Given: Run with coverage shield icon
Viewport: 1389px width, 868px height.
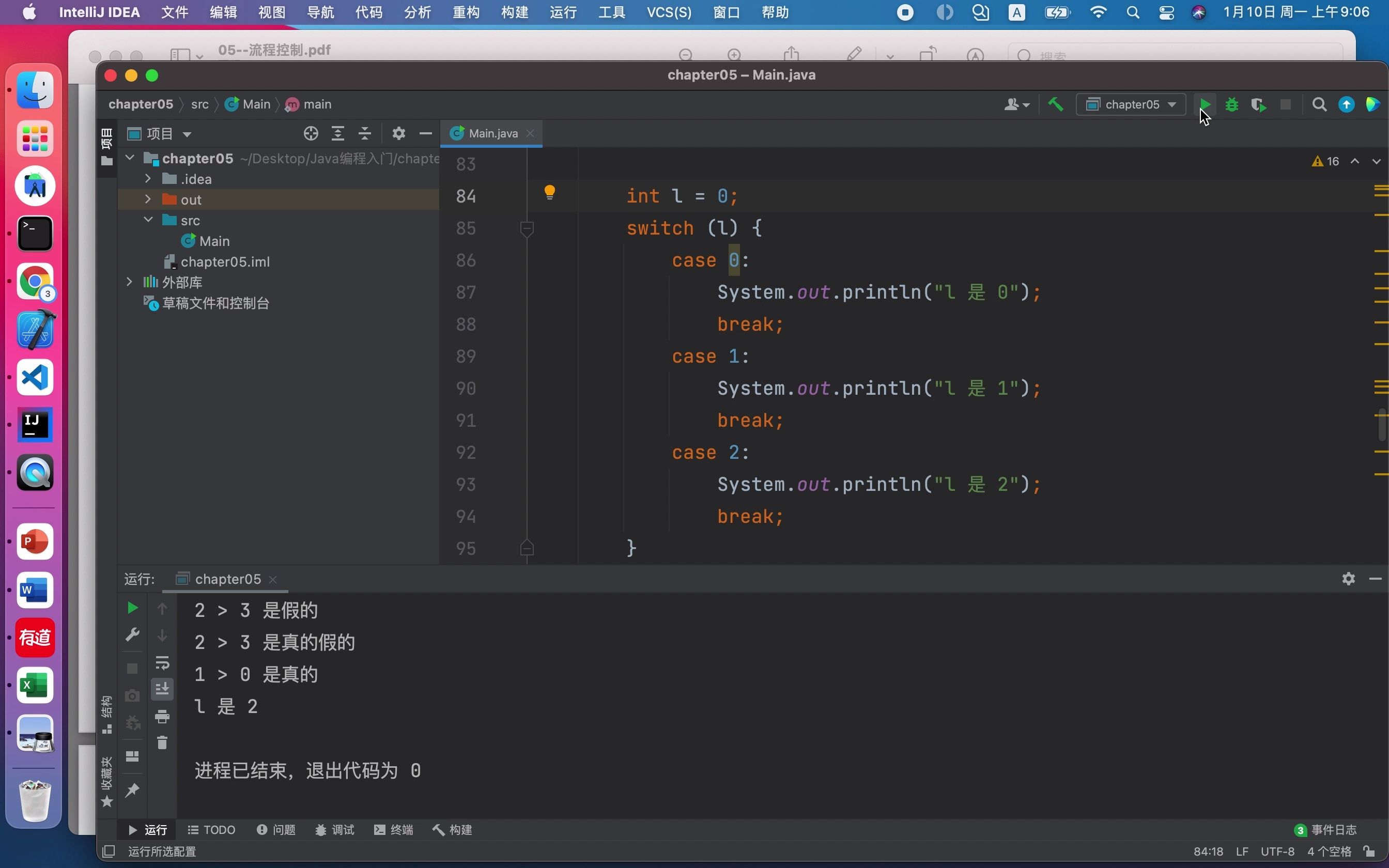Looking at the screenshot, I should click(x=1259, y=104).
